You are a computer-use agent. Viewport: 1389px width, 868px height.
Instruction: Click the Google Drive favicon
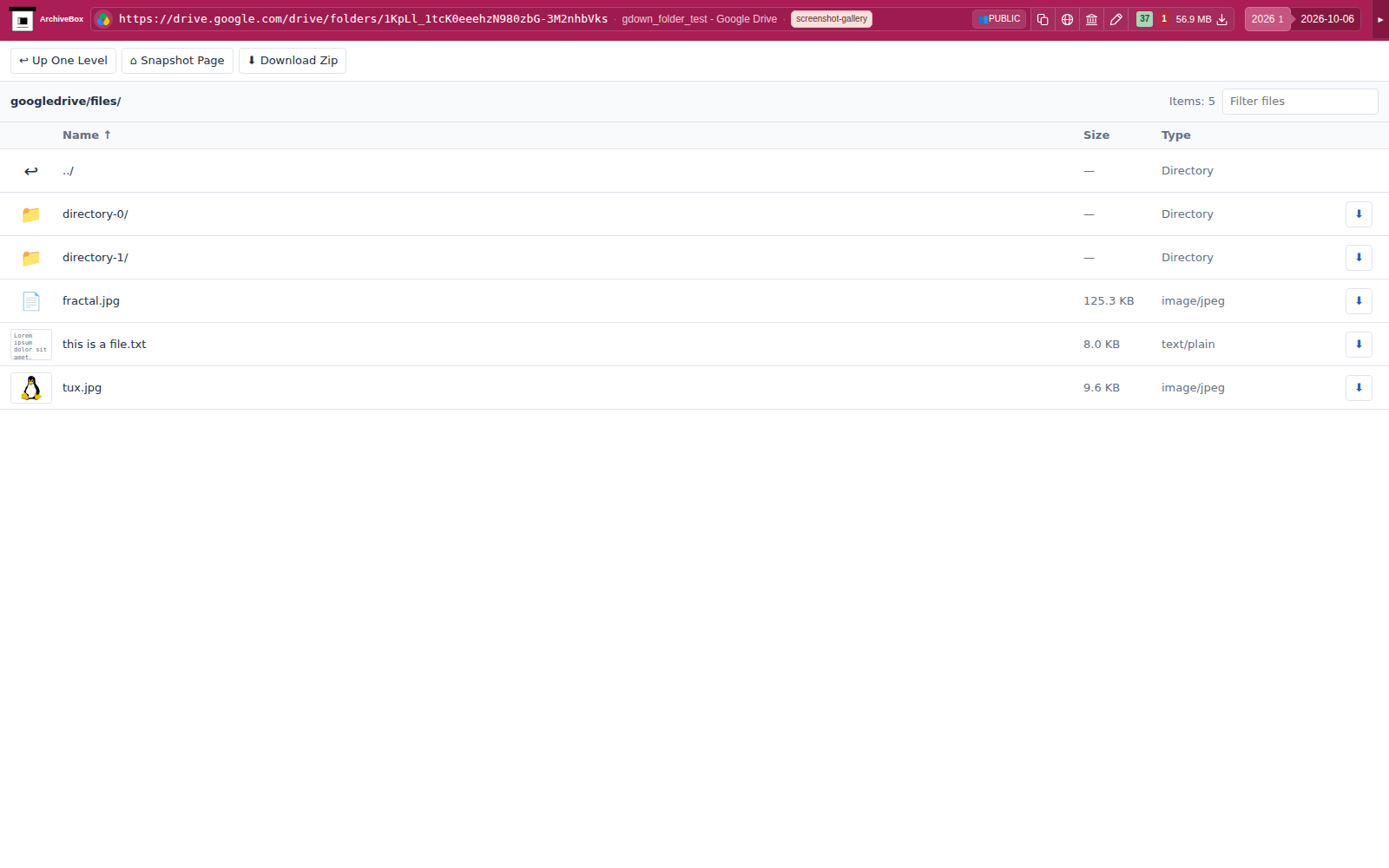point(103,19)
